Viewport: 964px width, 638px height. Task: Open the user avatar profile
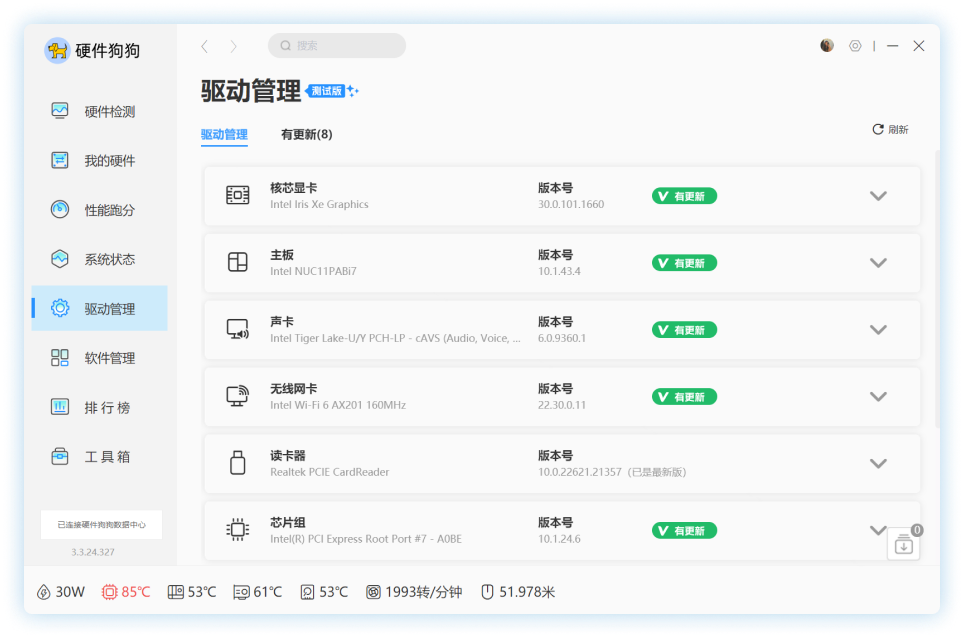click(x=827, y=45)
